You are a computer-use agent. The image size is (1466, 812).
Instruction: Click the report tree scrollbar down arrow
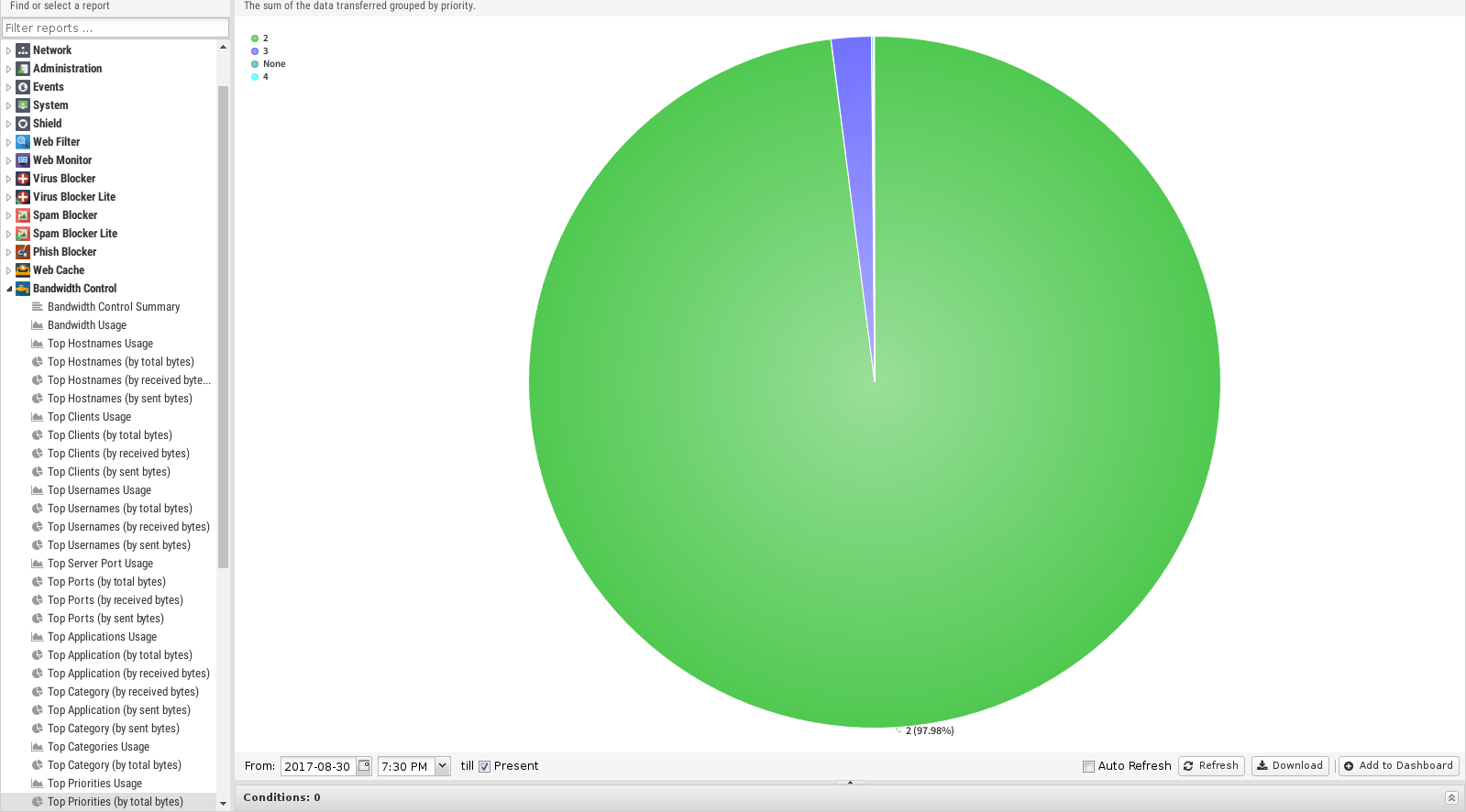pyautogui.click(x=223, y=804)
